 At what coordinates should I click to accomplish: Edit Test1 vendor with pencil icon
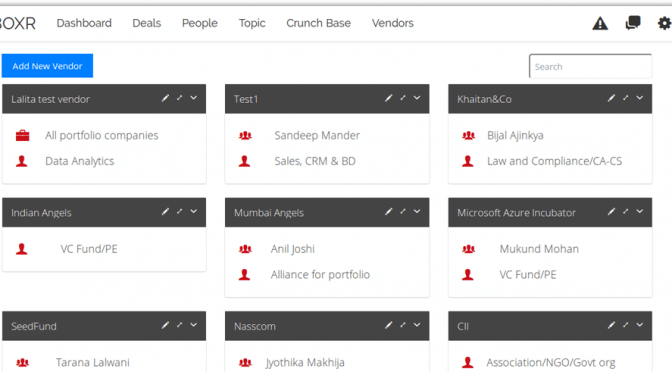388,98
